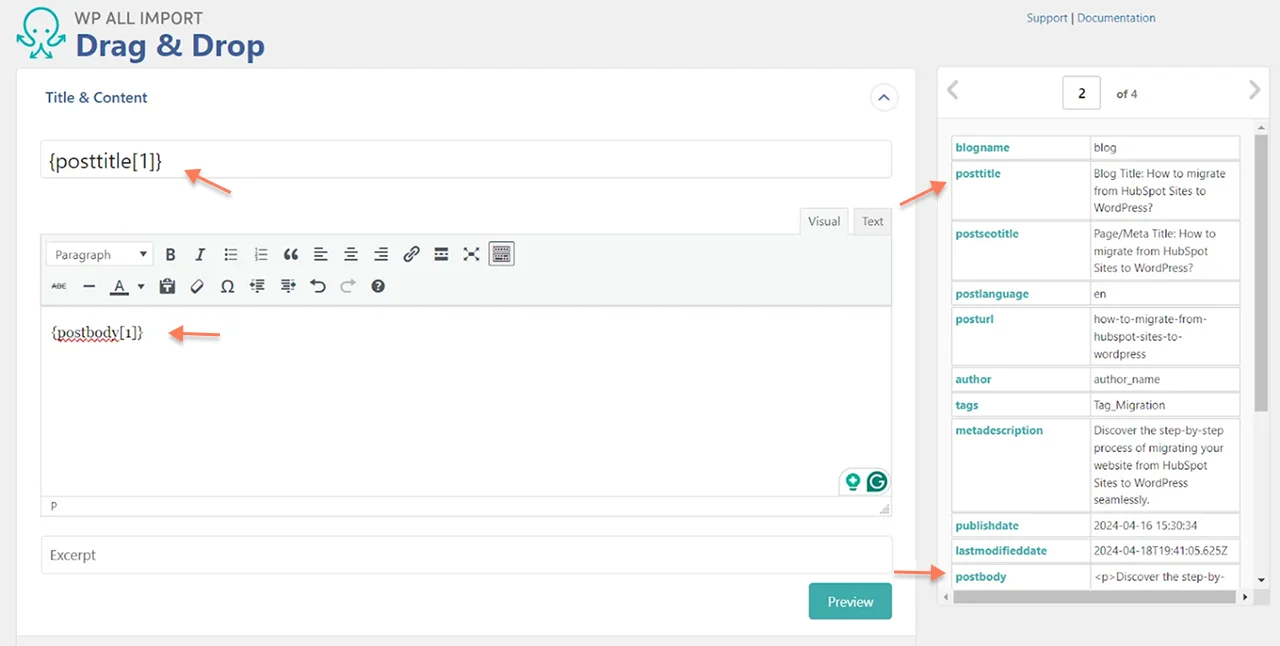Insert a bulleted list
The width and height of the screenshot is (1280, 646).
pyautogui.click(x=231, y=255)
